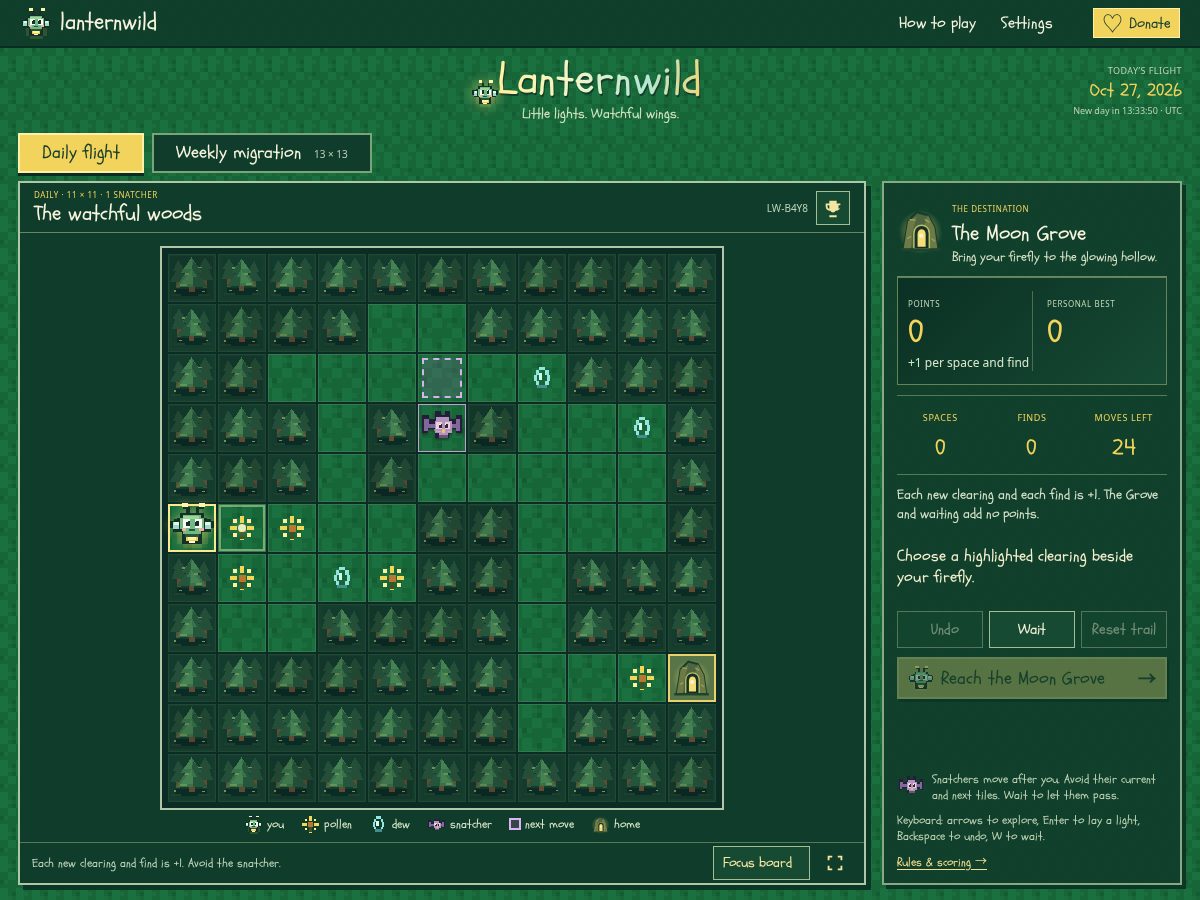Click the Reach the Moon Grove button
Screen dimensions: 1200x900
[x=1032, y=678]
